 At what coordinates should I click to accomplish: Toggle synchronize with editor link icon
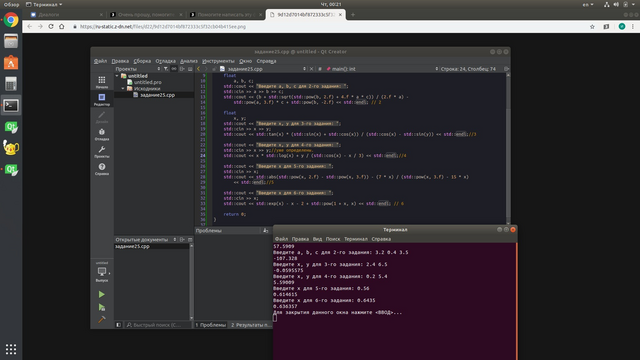point(174,69)
